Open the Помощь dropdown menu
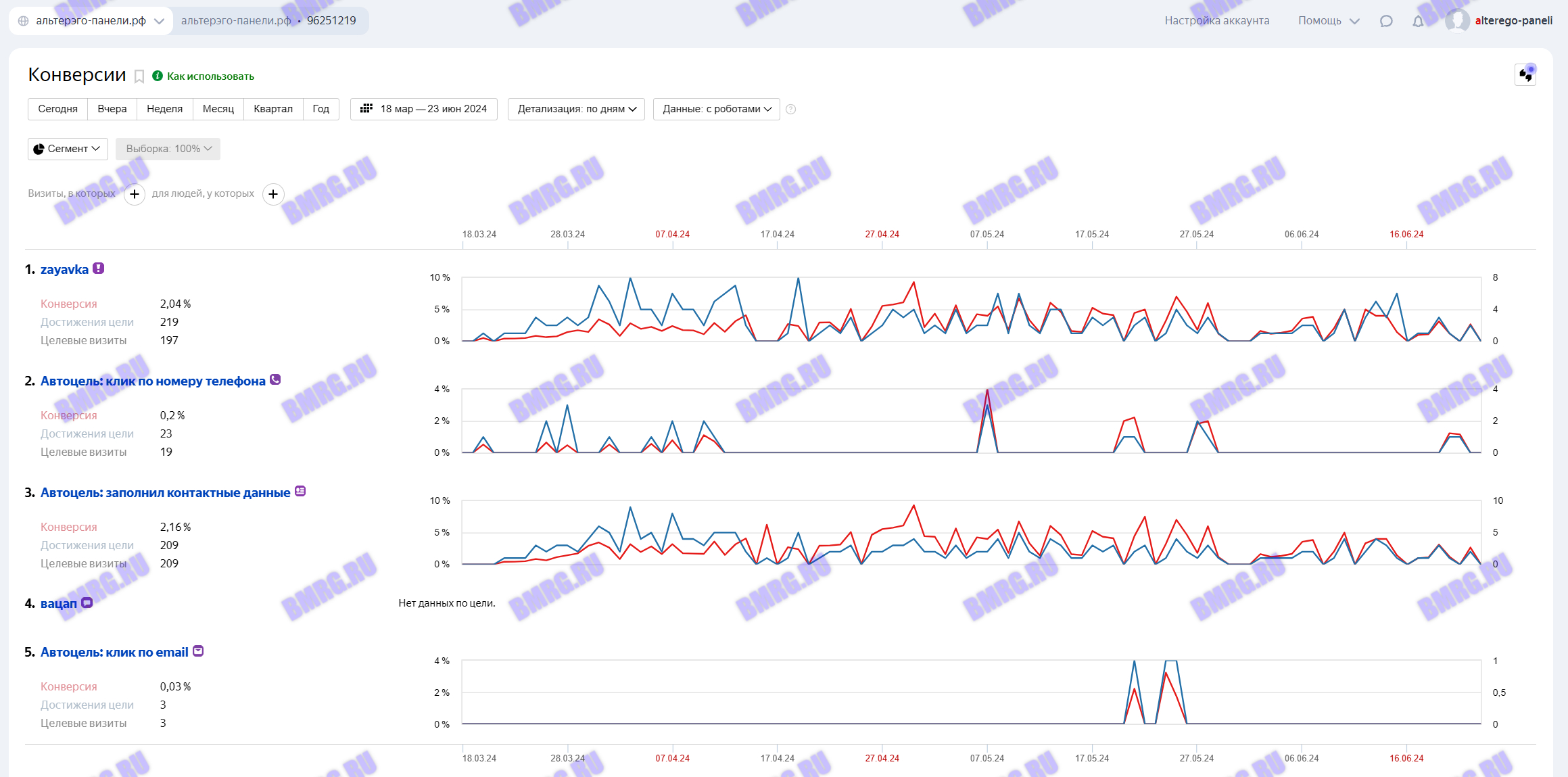 [1328, 21]
